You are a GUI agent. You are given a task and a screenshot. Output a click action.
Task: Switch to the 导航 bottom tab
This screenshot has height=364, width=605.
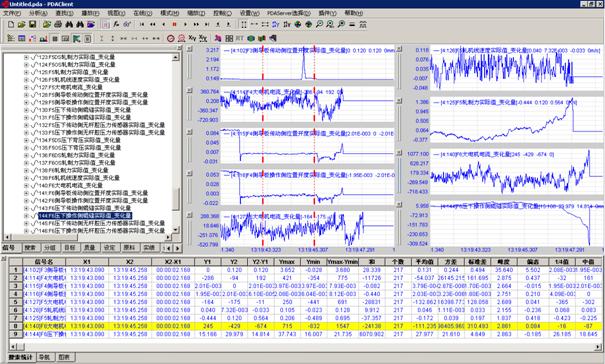[x=45, y=357]
